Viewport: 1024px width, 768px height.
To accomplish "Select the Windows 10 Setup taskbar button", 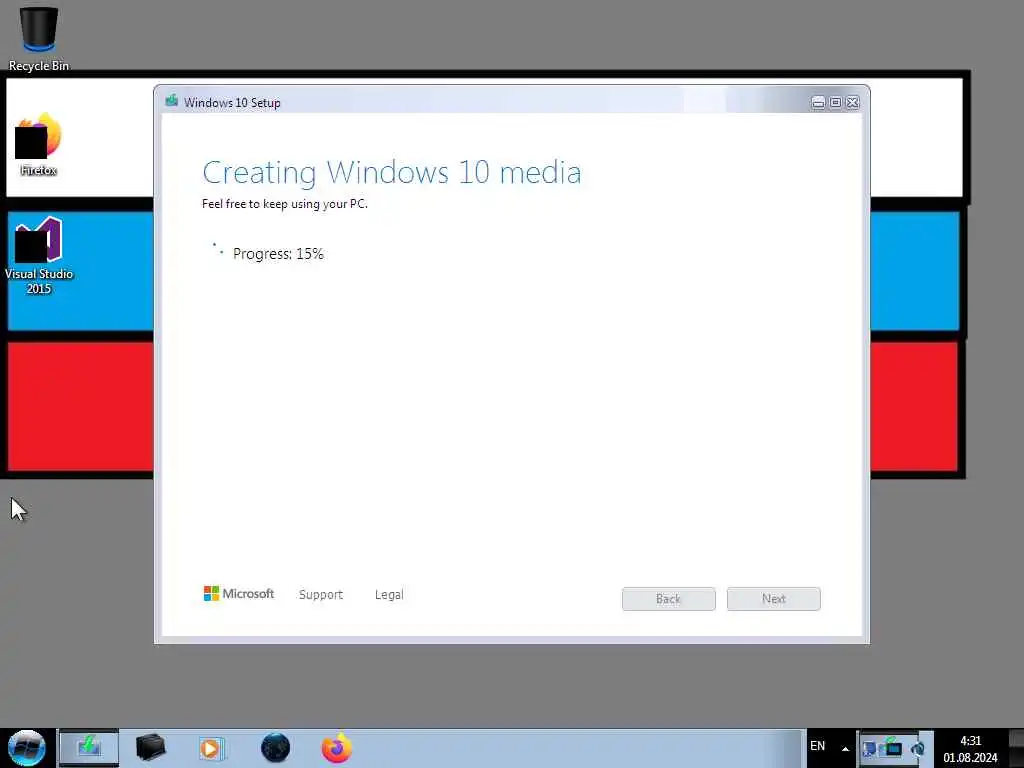I will pyautogui.click(x=89, y=747).
